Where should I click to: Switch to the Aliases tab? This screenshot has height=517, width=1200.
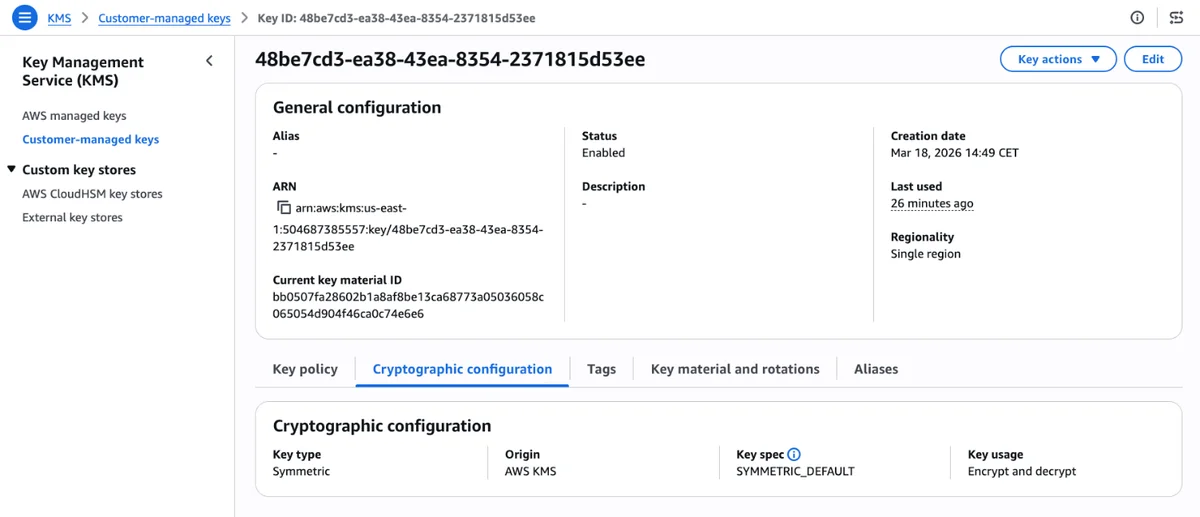(x=876, y=369)
